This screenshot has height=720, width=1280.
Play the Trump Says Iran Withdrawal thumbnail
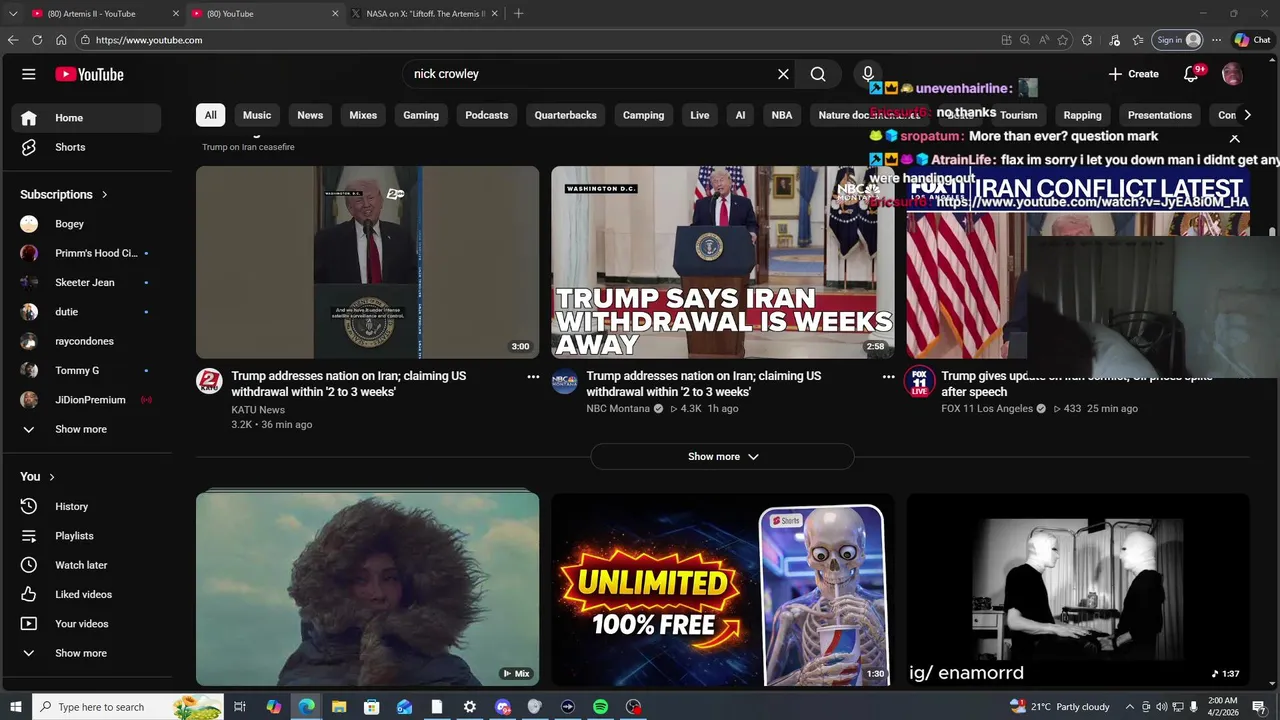pos(723,262)
